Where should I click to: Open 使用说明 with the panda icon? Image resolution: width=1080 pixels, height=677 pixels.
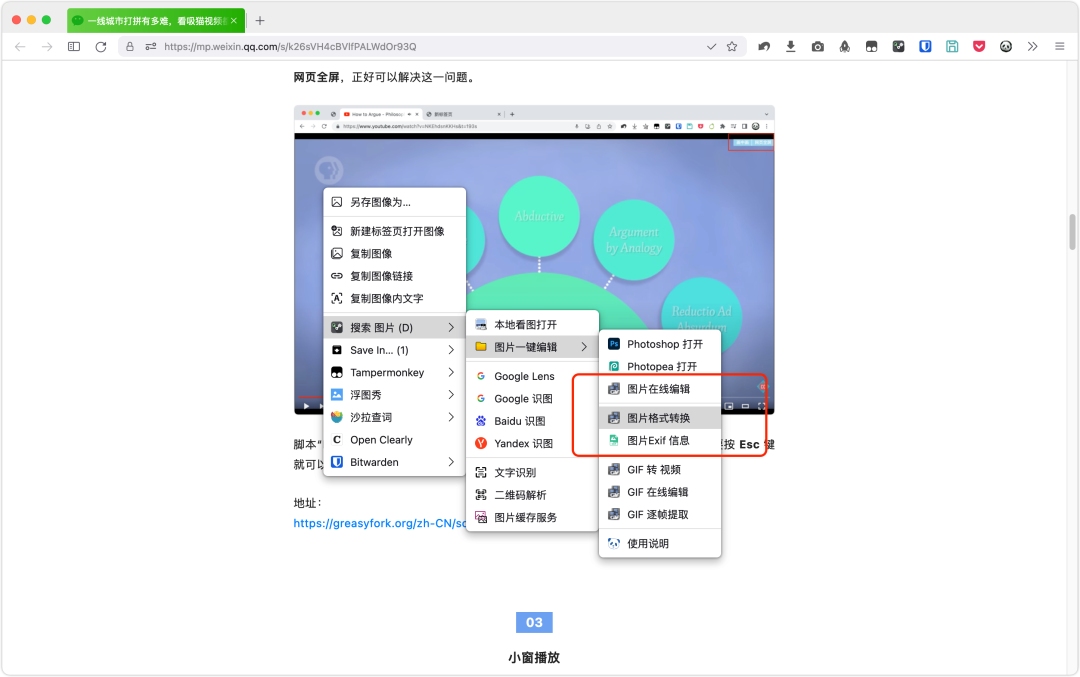660,543
